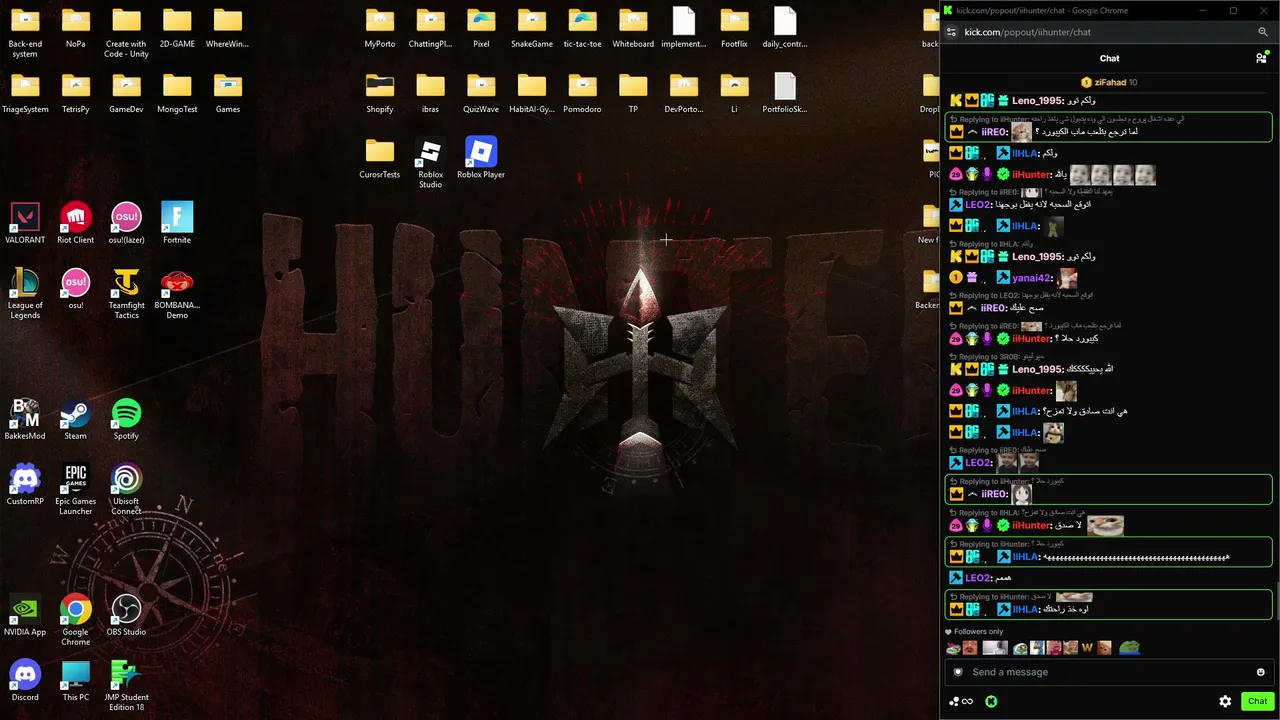
Task: Open the chat user list icon
Action: [1261, 58]
